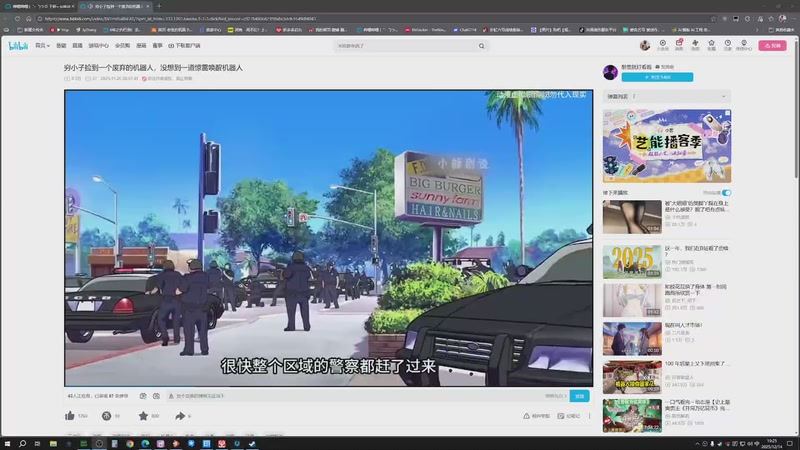Open Microsoft Edge from the taskbar
800x450 pixels.
145,444
